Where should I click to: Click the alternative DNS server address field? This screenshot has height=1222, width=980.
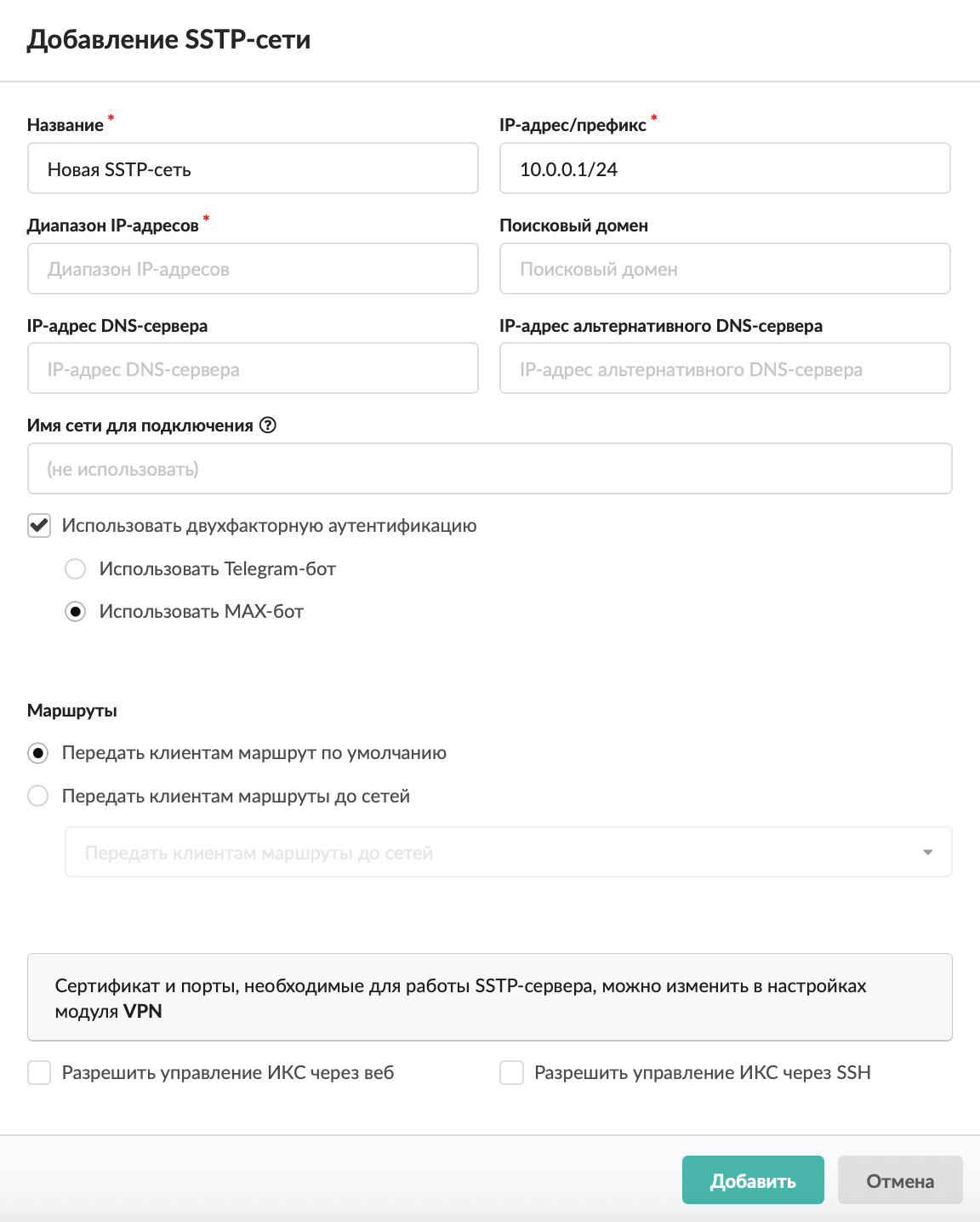tap(725, 368)
